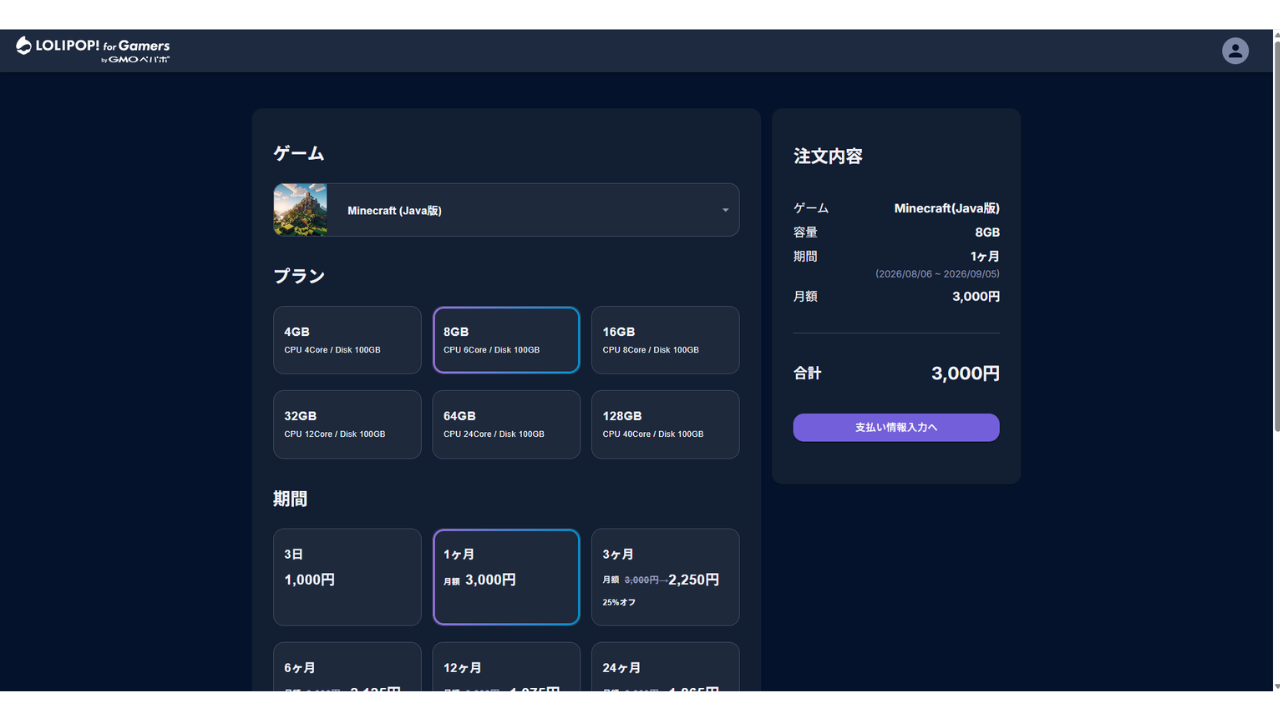Click the 期間 section heading

pos(290,498)
